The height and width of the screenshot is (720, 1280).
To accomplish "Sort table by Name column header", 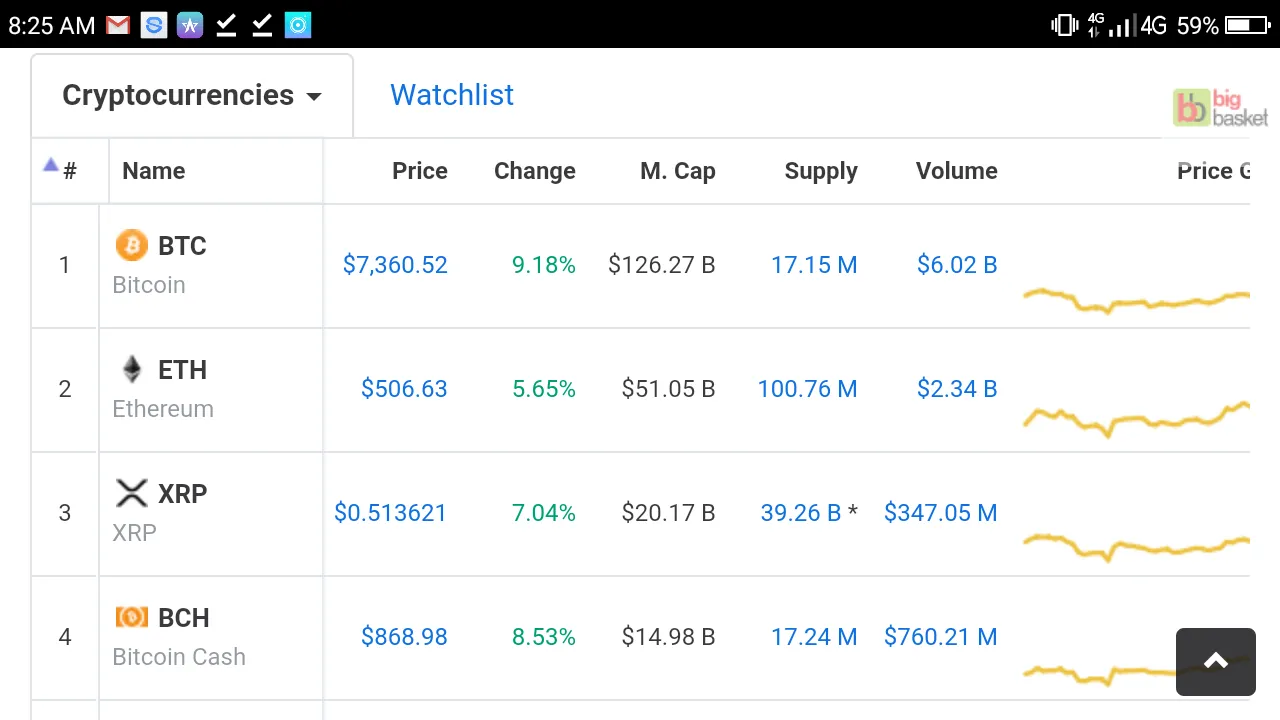I will click(153, 171).
